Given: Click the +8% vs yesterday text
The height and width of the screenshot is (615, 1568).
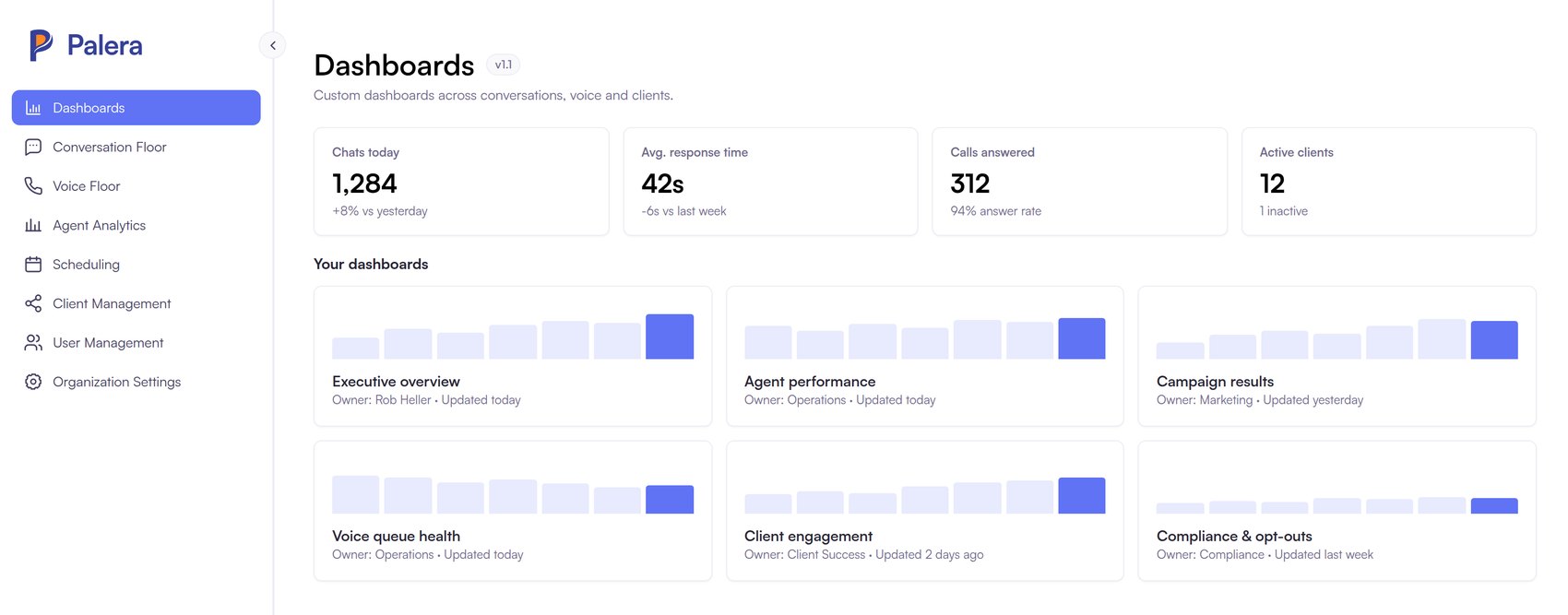Looking at the screenshot, I should click(x=380, y=211).
